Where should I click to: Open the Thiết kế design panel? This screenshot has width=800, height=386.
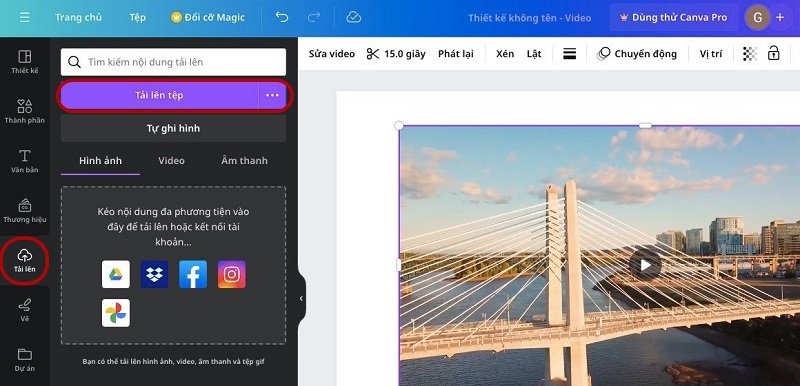(x=24, y=62)
